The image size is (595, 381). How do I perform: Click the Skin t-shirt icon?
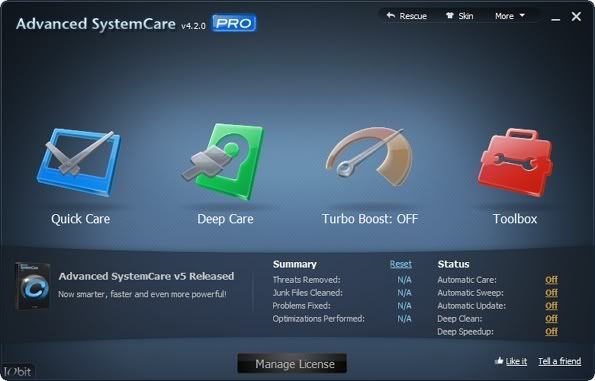450,16
